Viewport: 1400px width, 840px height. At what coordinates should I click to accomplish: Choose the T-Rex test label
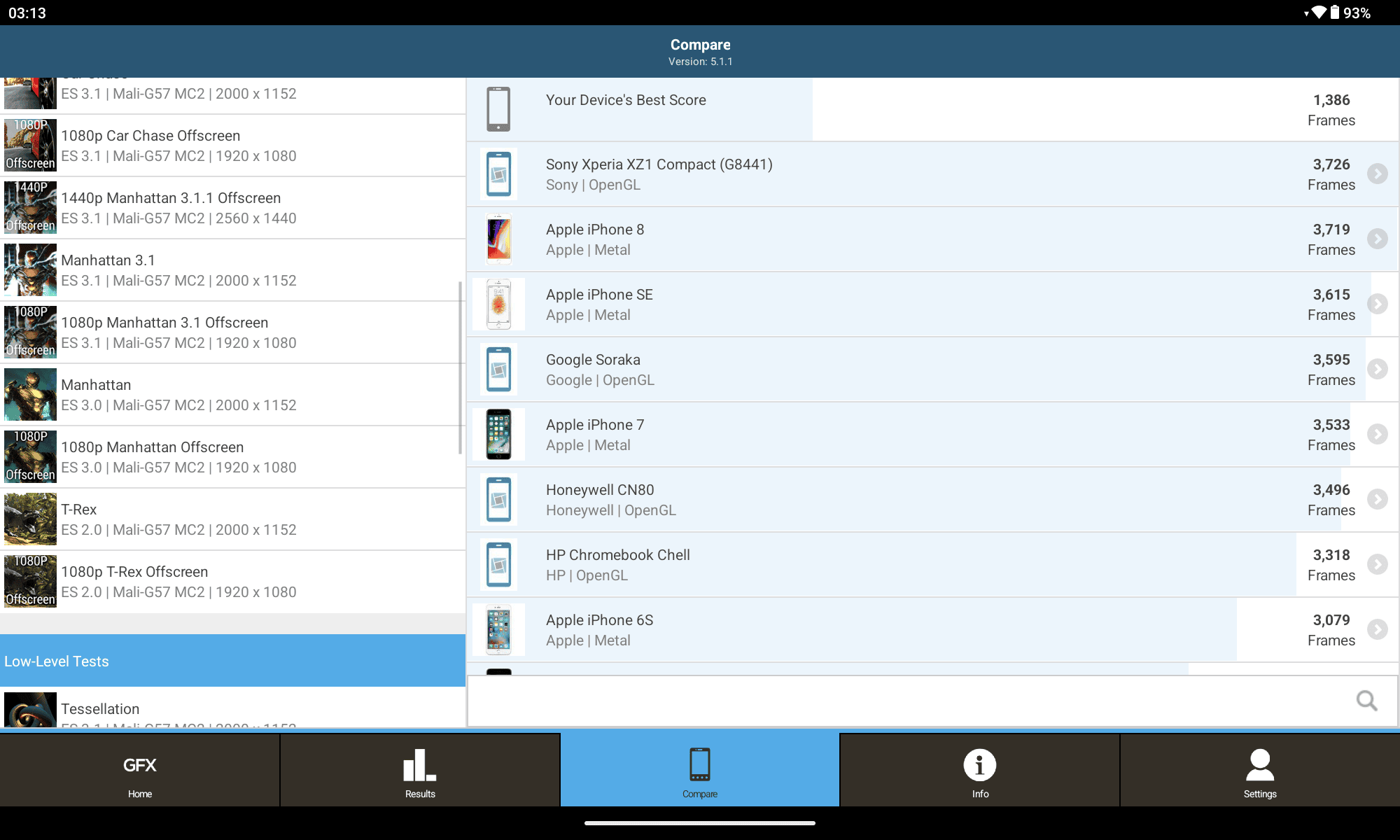coord(78,510)
